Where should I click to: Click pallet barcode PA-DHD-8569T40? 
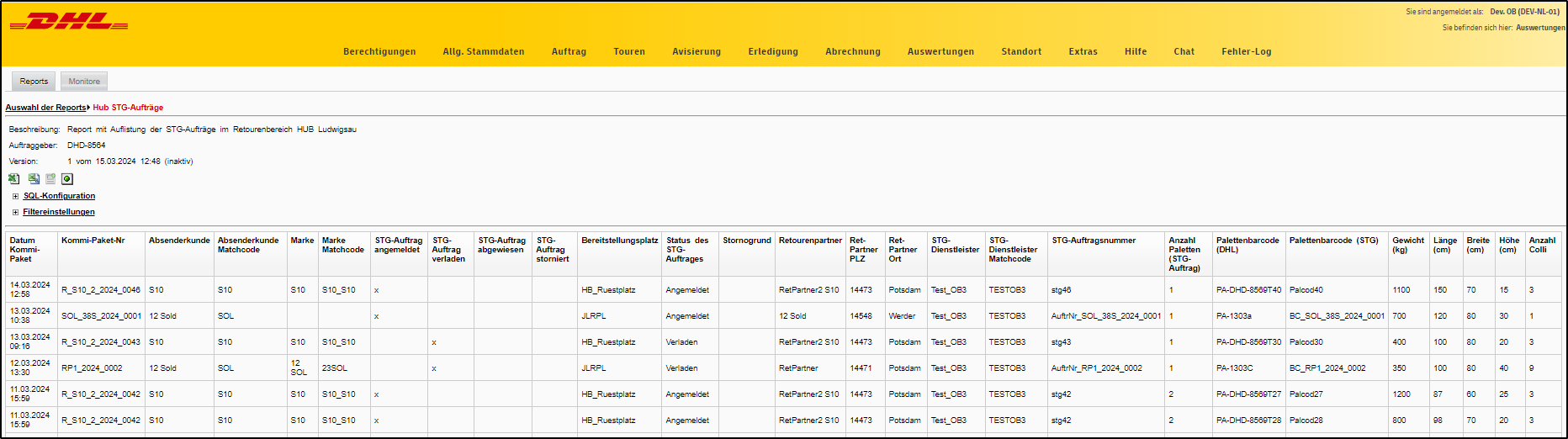click(1248, 290)
